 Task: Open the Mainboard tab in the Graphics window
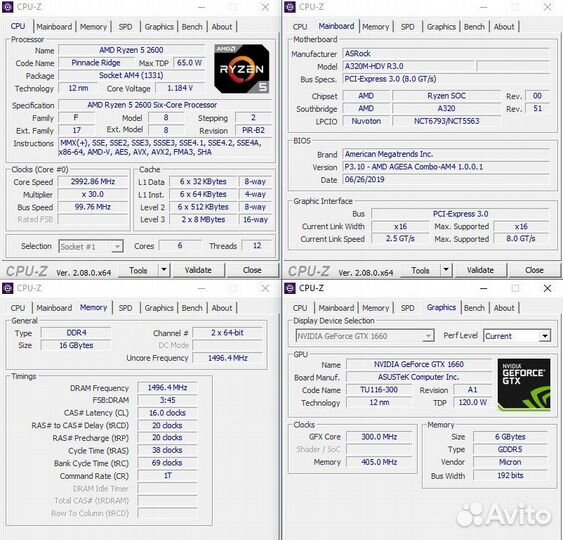336,308
